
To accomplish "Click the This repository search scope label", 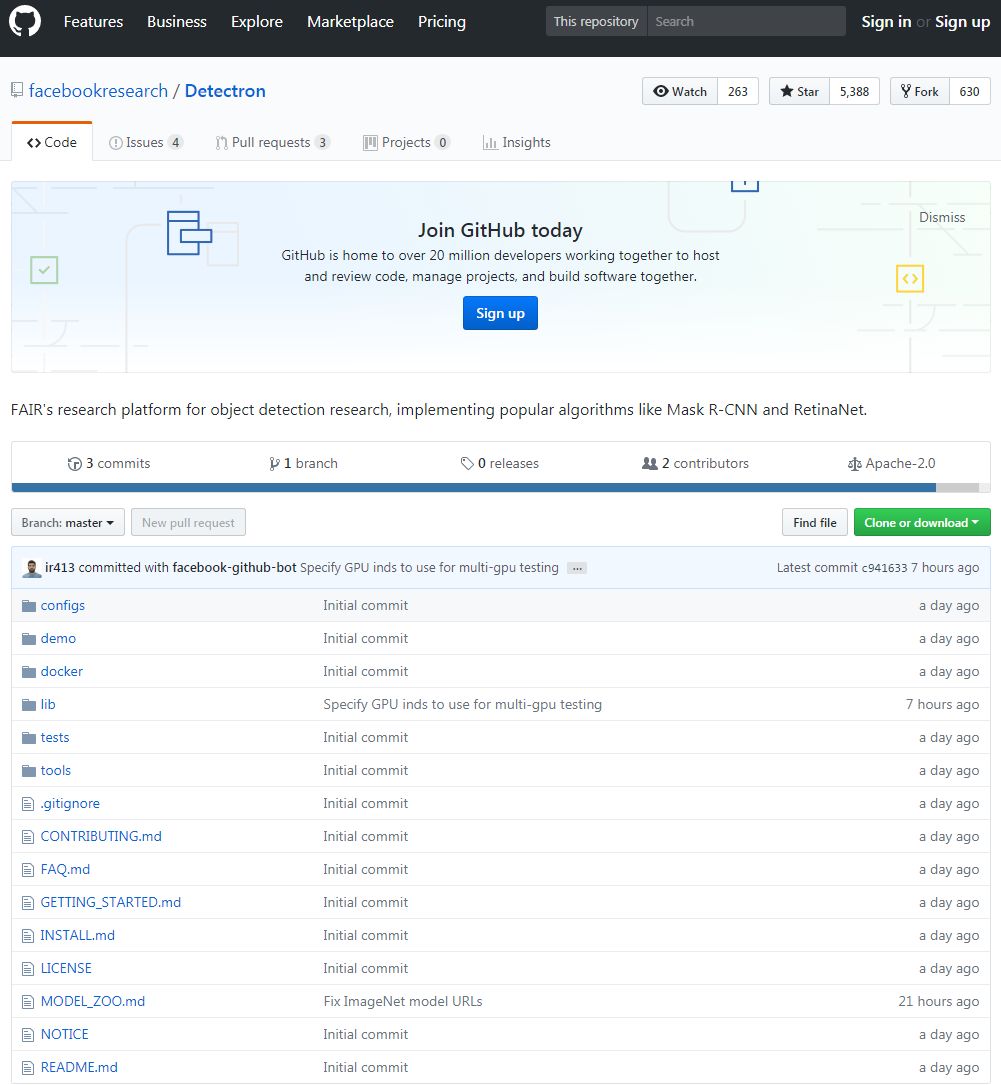I will [596, 21].
